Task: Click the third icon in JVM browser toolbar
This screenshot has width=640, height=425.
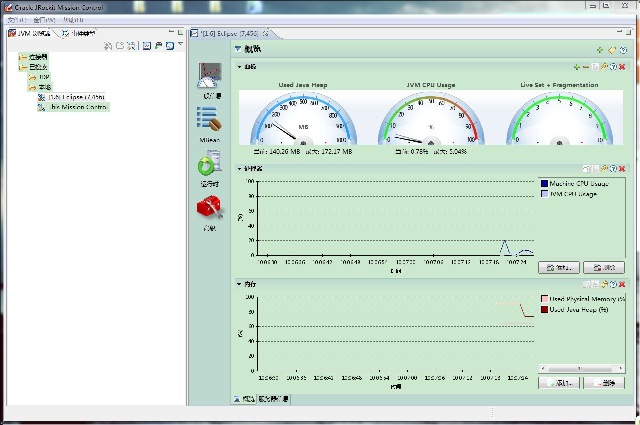Action: pos(131,46)
